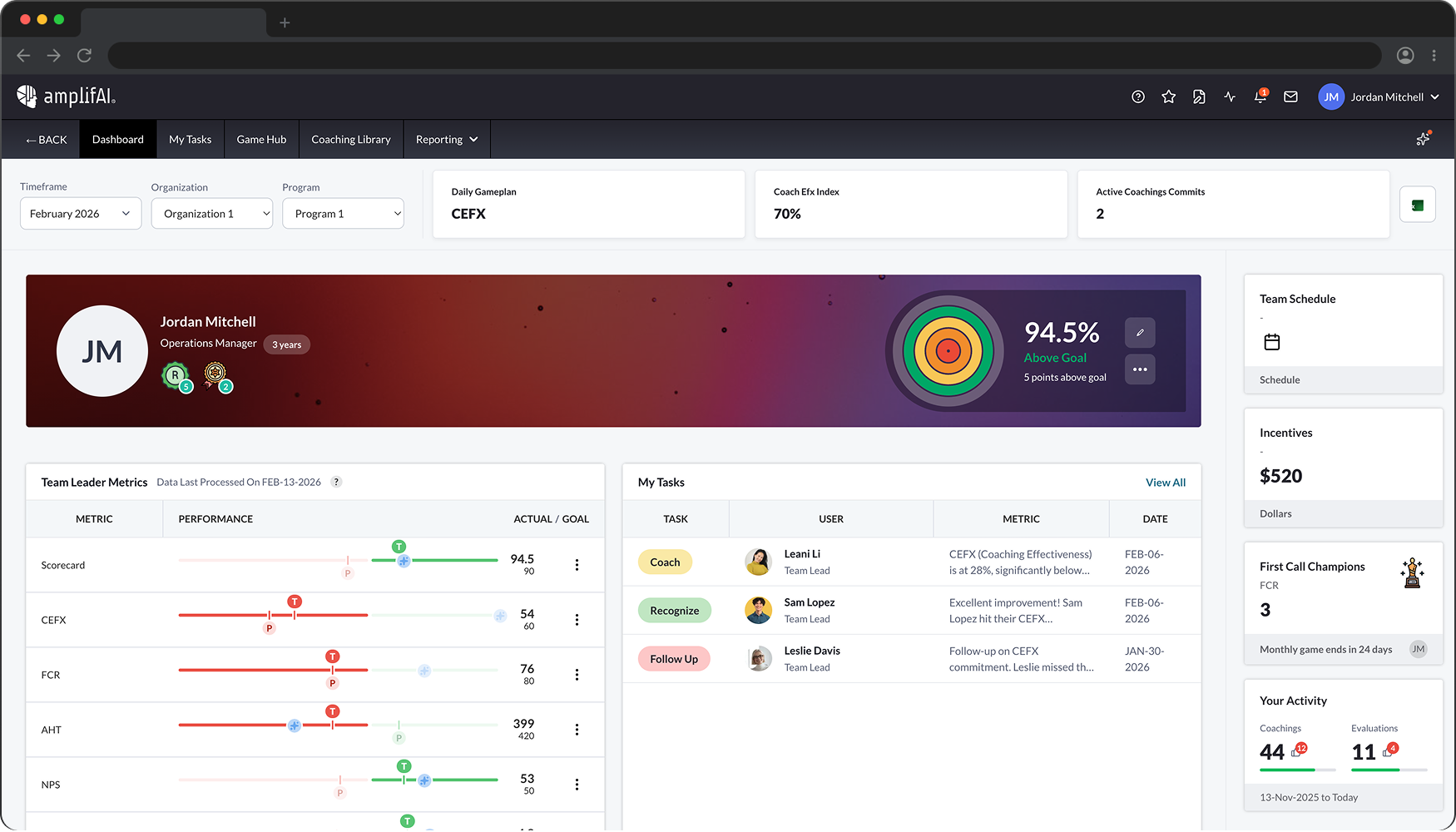Open the calendar icon in Team Schedule
Screen dimensions: 1456x832
pyautogui.click(x=1270, y=341)
